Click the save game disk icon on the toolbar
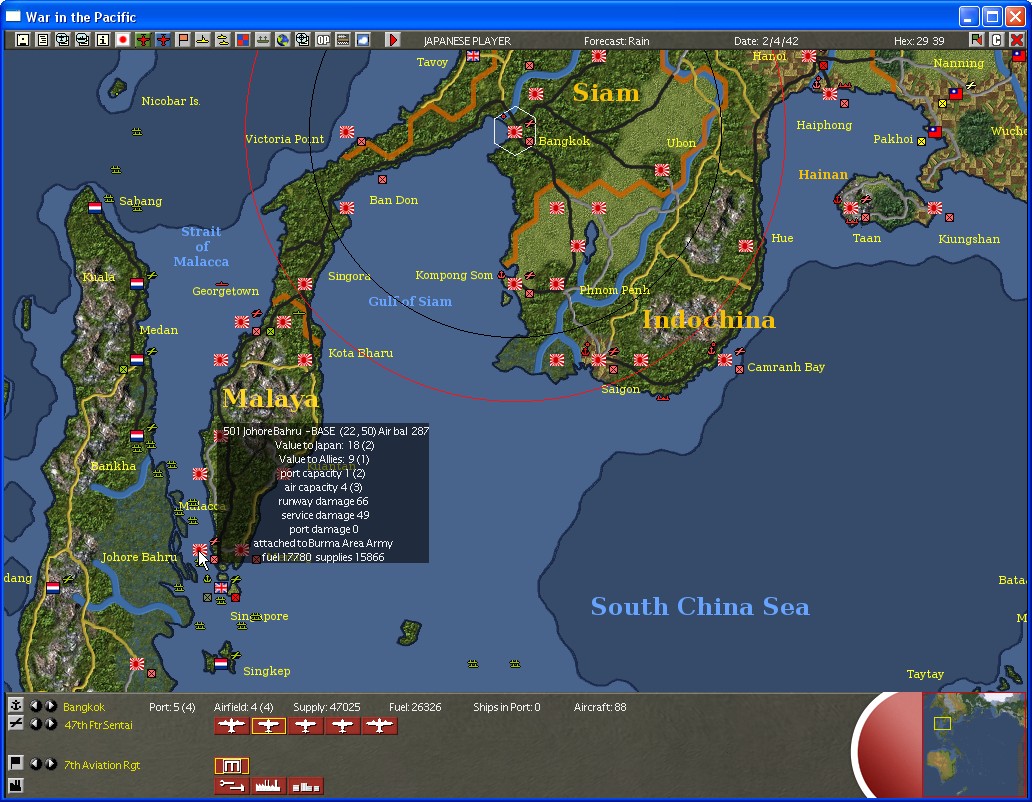Viewport: 1032px width, 802px height. tap(22, 39)
